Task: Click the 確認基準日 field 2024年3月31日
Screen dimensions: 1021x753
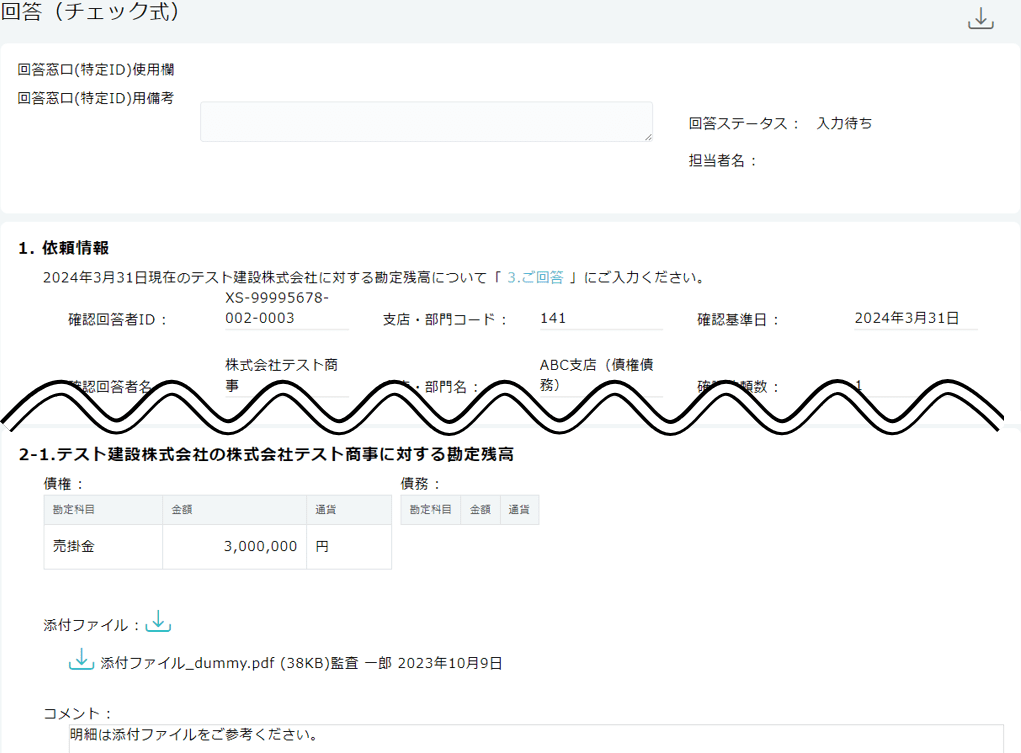Action: pos(913,318)
